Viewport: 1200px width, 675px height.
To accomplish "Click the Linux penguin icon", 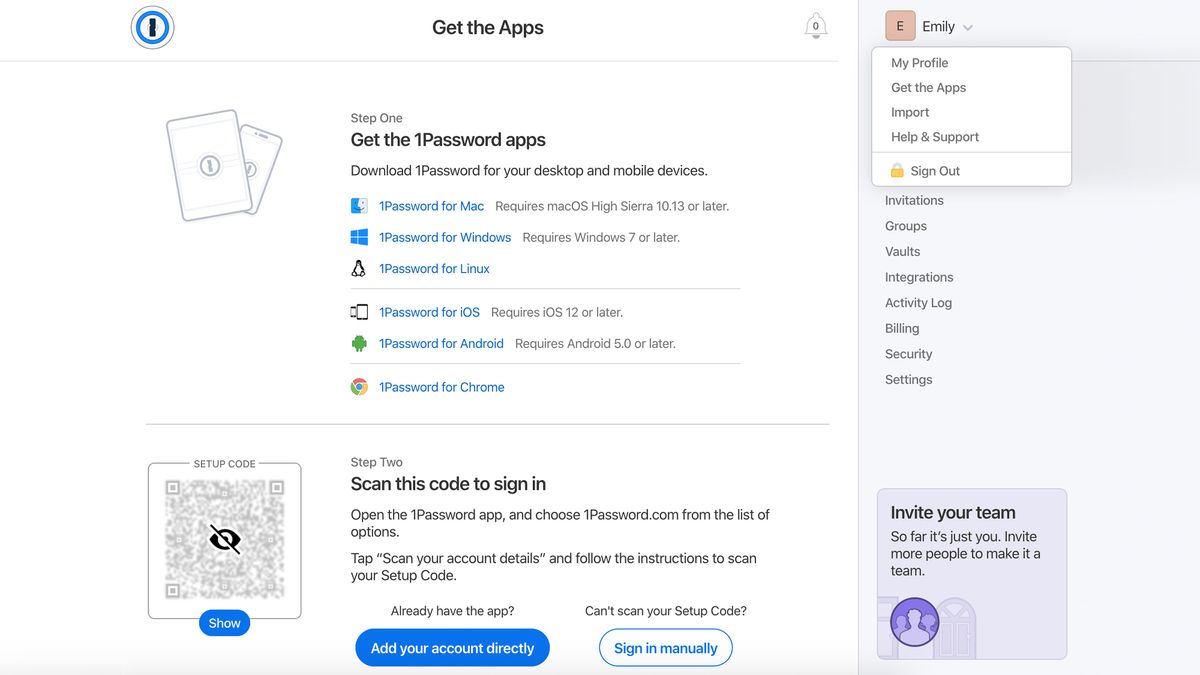I will pos(359,268).
